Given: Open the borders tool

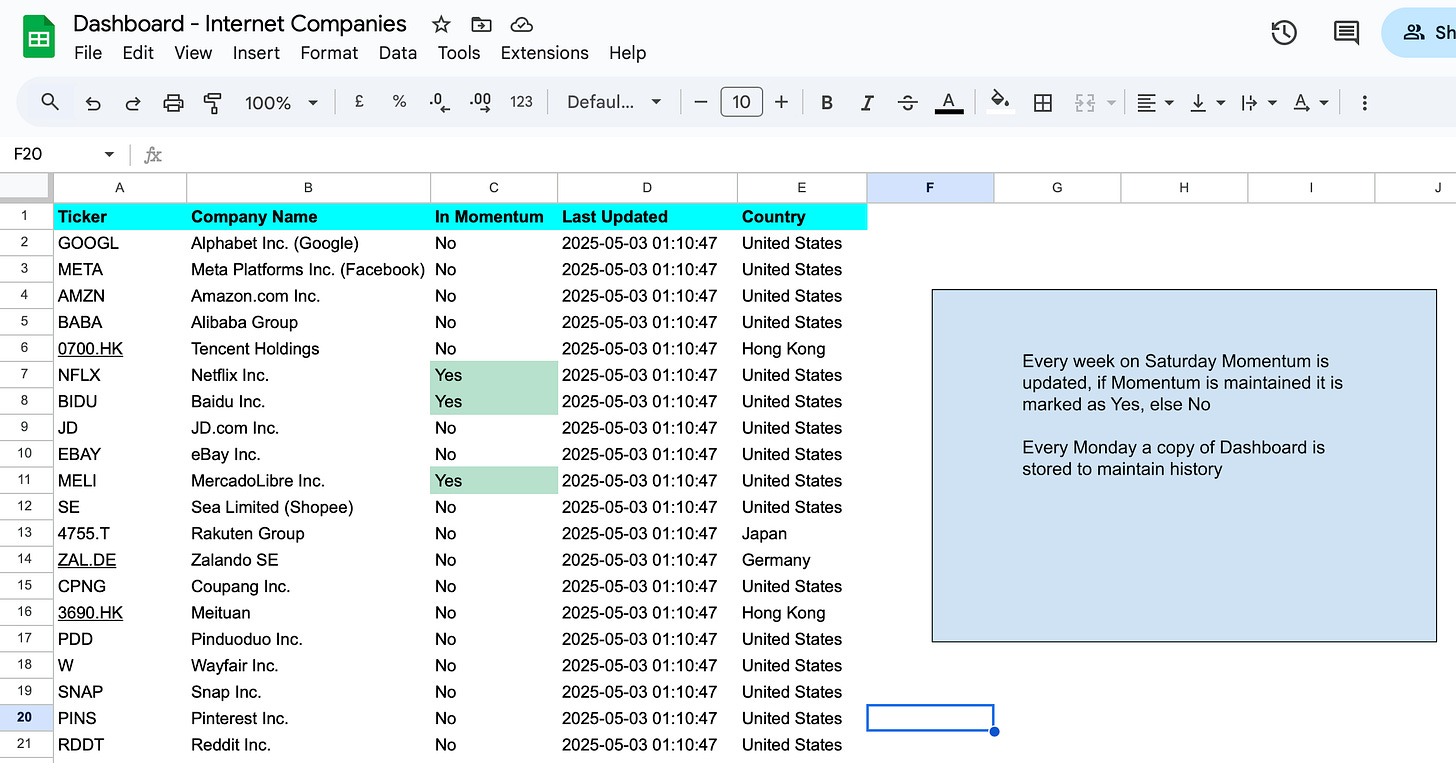Looking at the screenshot, I should click(x=1043, y=102).
